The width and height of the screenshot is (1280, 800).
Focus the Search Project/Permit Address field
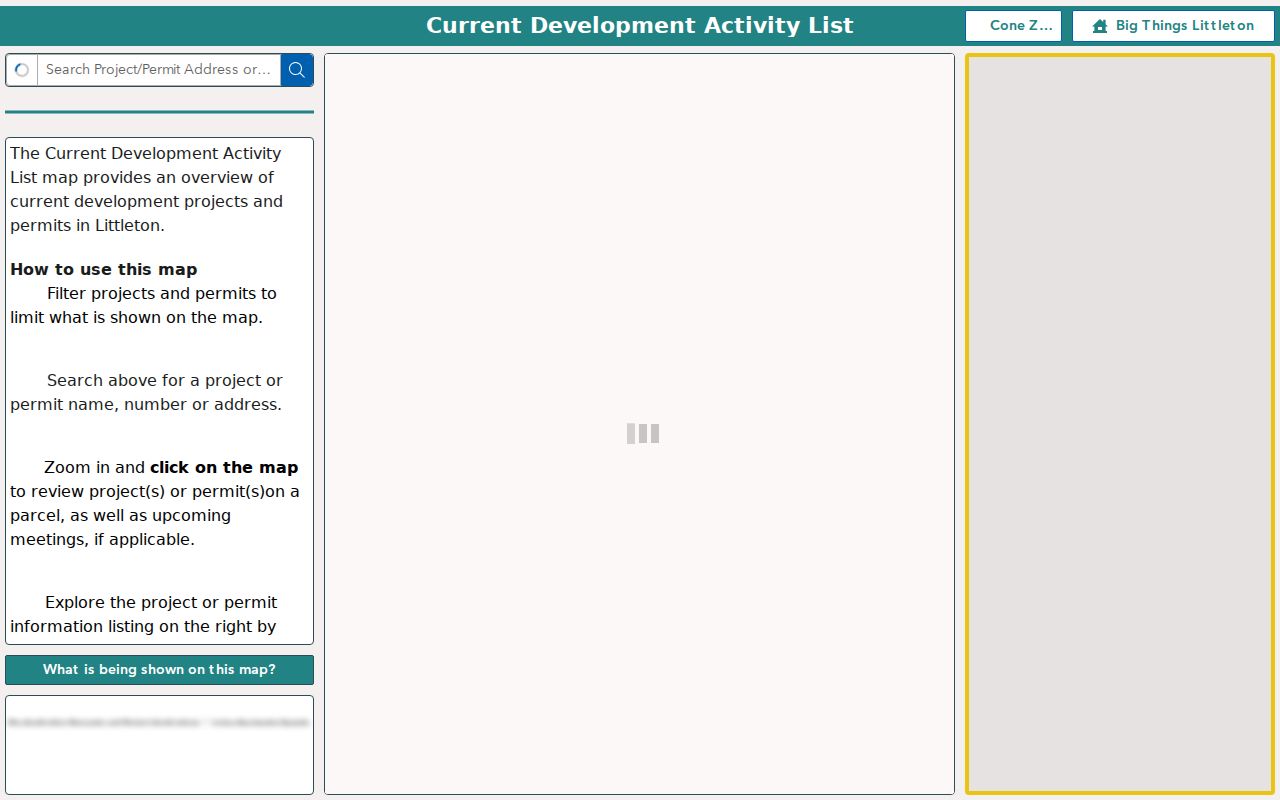[159, 70]
